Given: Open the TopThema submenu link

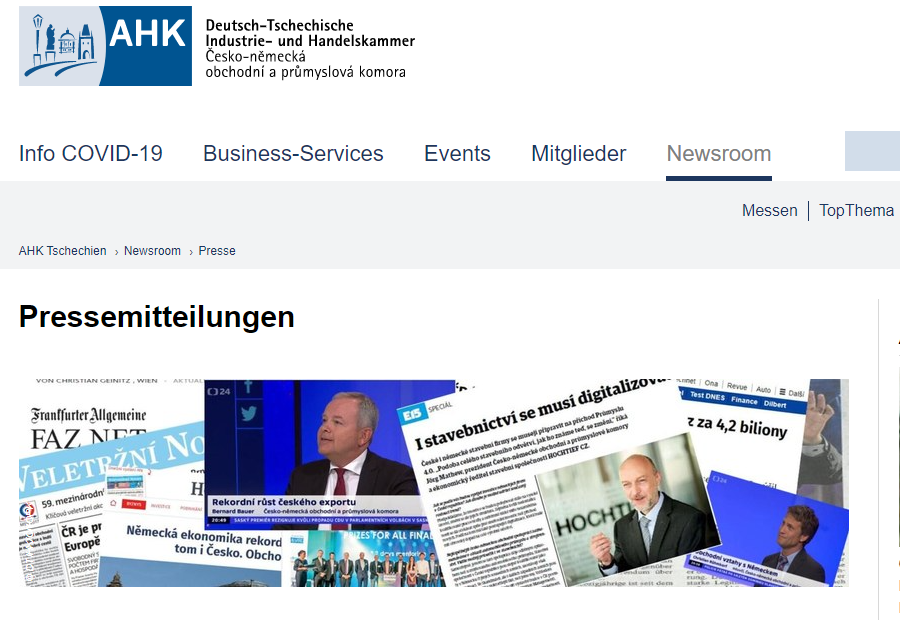Looking at the screenshot, I should [x=856, y=211].
